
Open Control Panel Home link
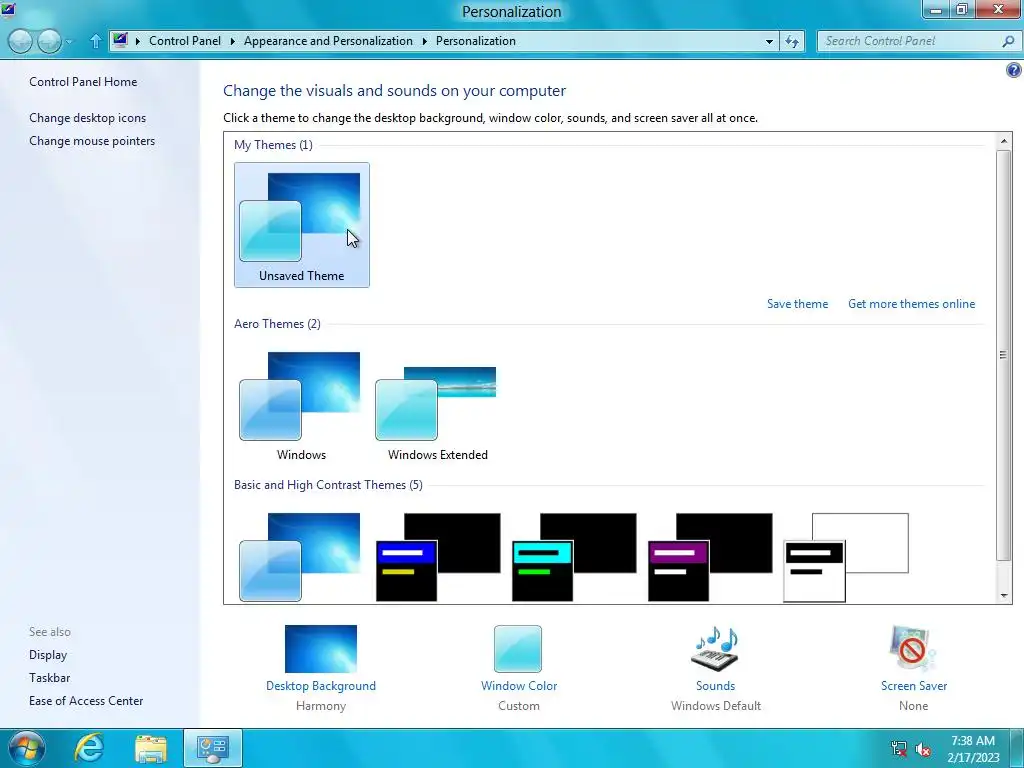click(83, 82)
